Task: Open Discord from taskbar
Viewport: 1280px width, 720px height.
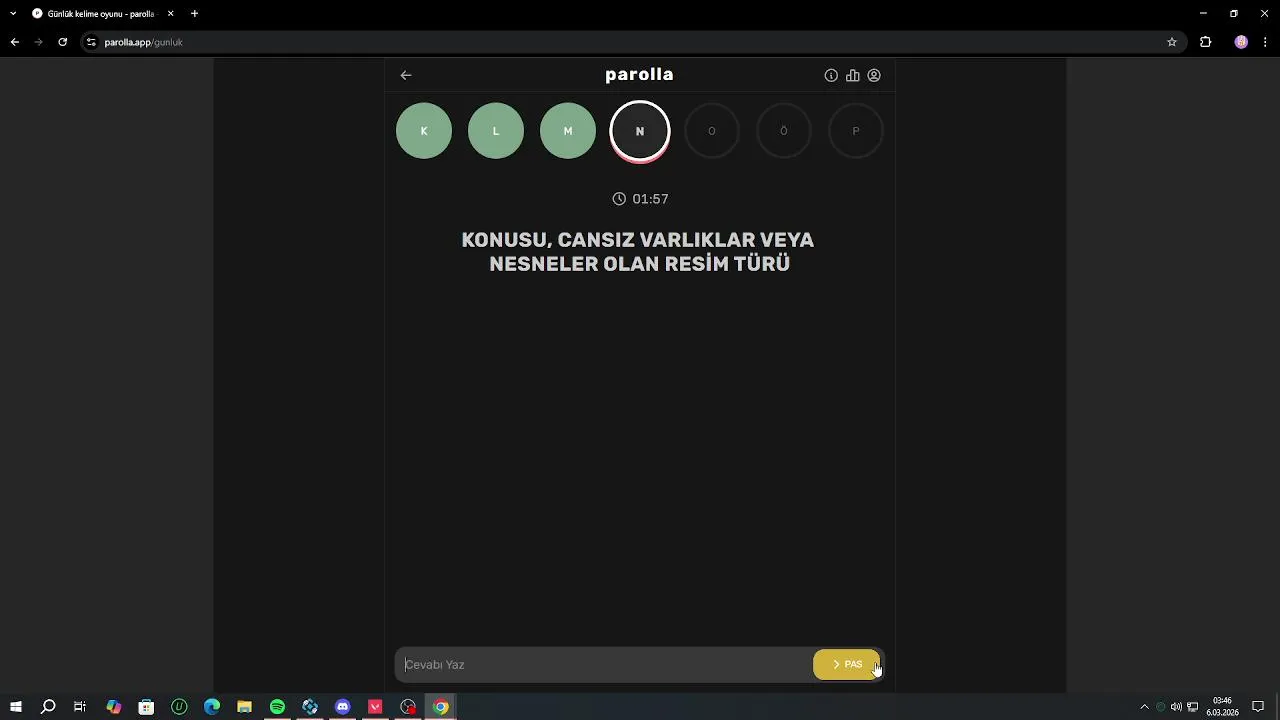Action: (343, 707)
